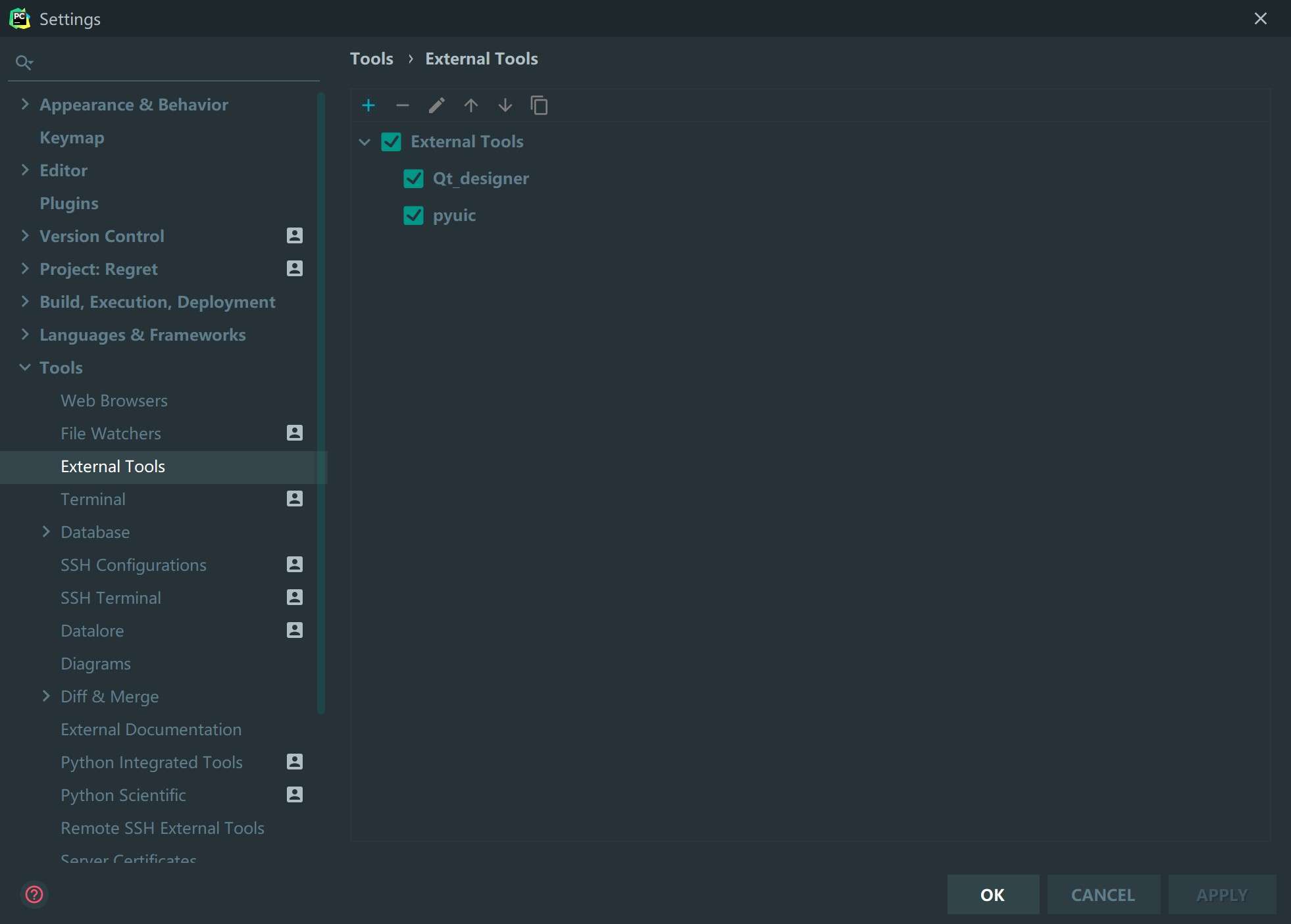Click the settings search magnifier icon
1291x924 pixels.
[x=24, y=62]
